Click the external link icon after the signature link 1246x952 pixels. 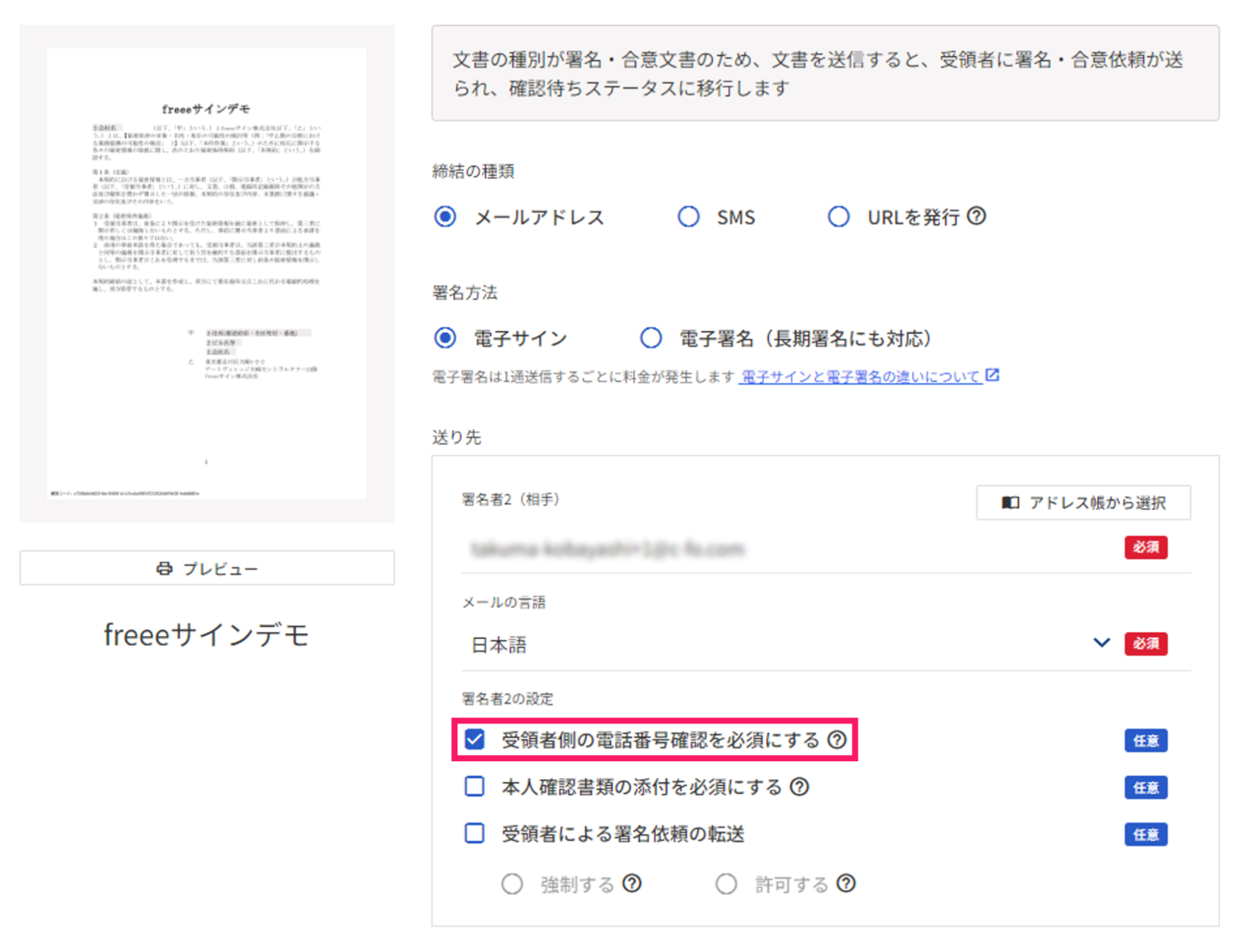click(992, 375)
